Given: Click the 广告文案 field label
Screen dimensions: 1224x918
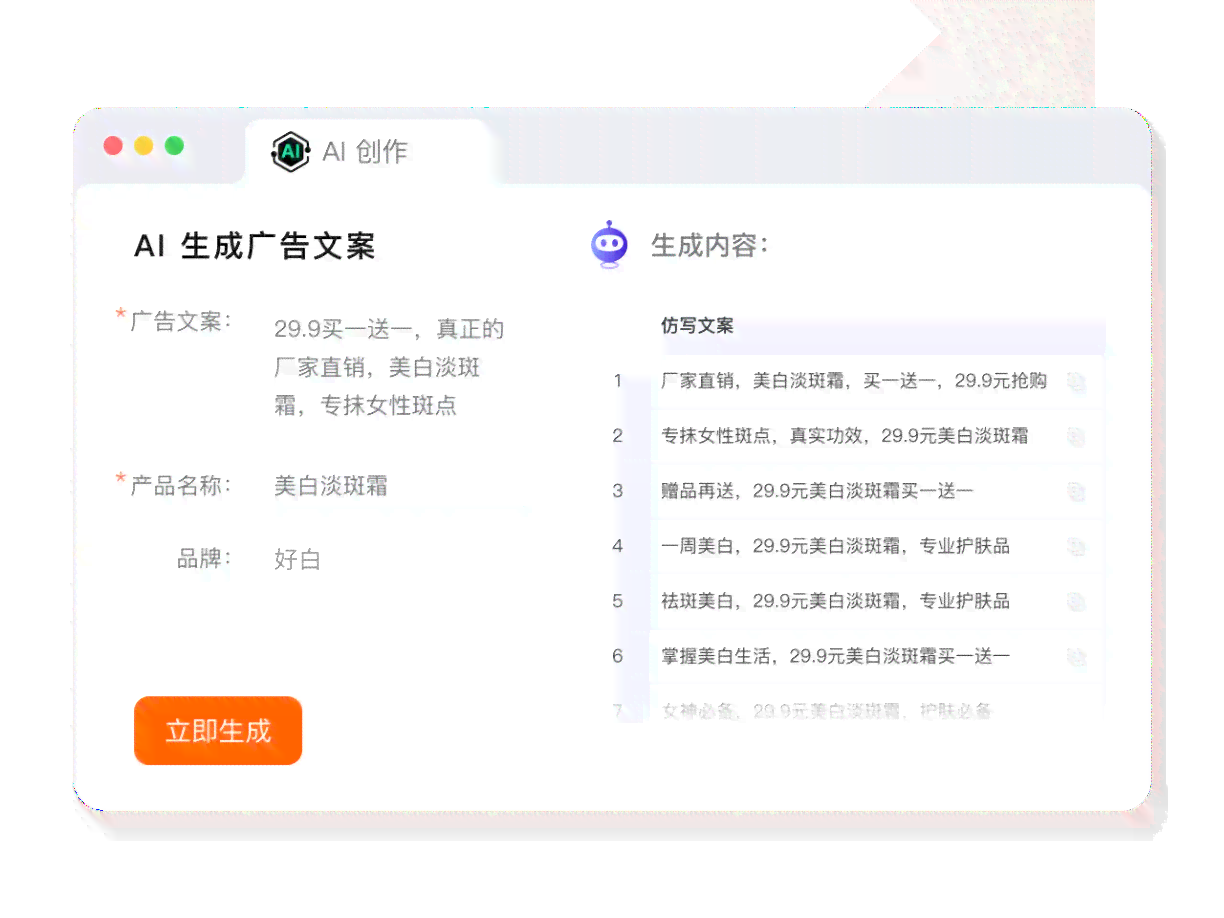Looking at the screenshot, I should point(180,322).
